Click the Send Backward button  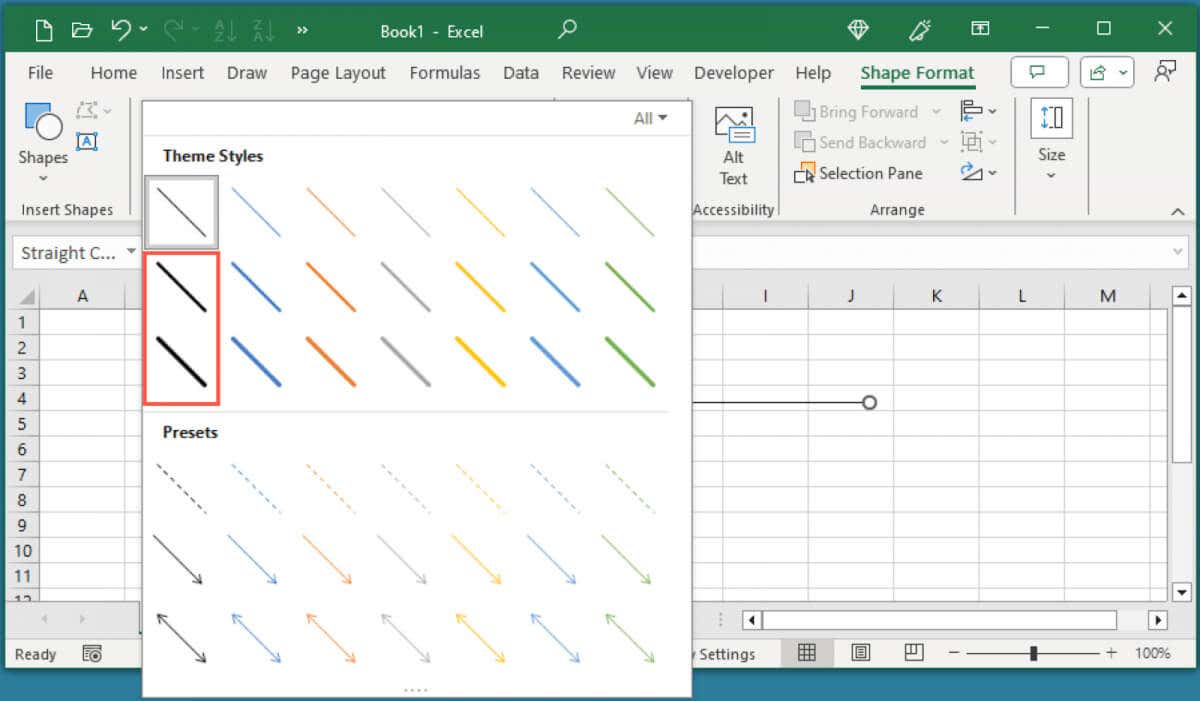coord(860,143)
